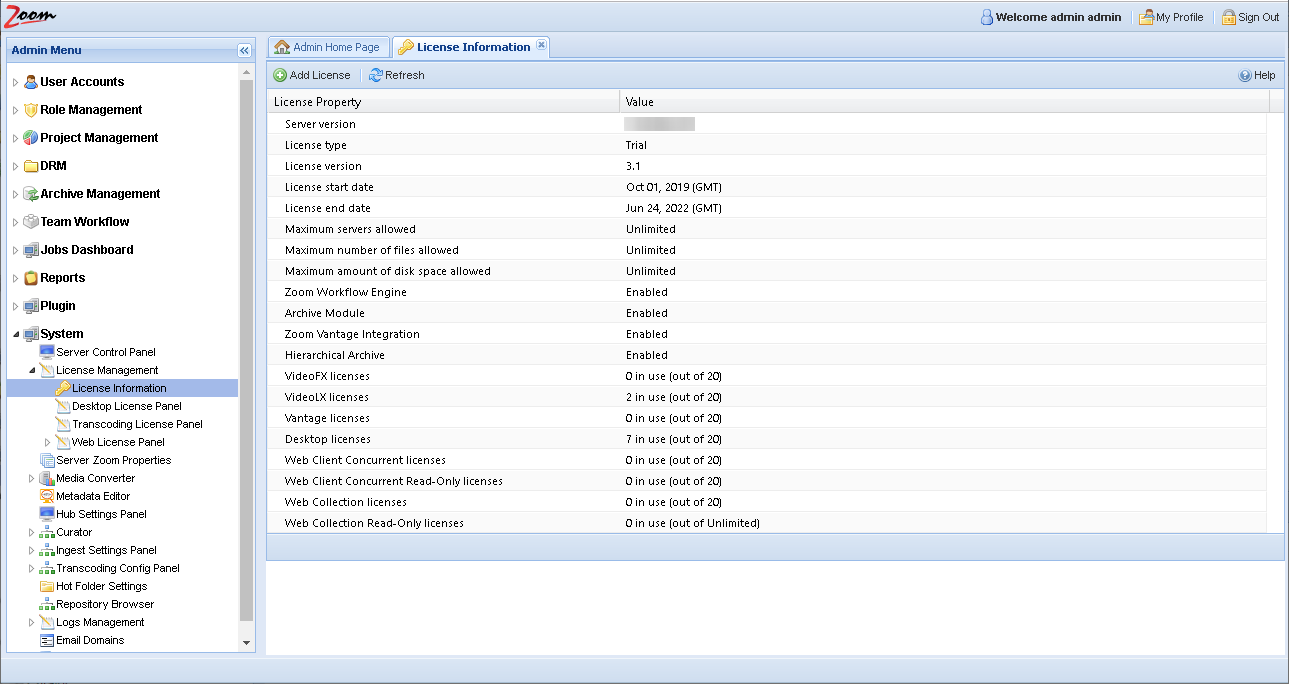Viewport: 1289px width, 684px height.
Task: Click the Project Management globe icon
Action: (x=31, y=138)
